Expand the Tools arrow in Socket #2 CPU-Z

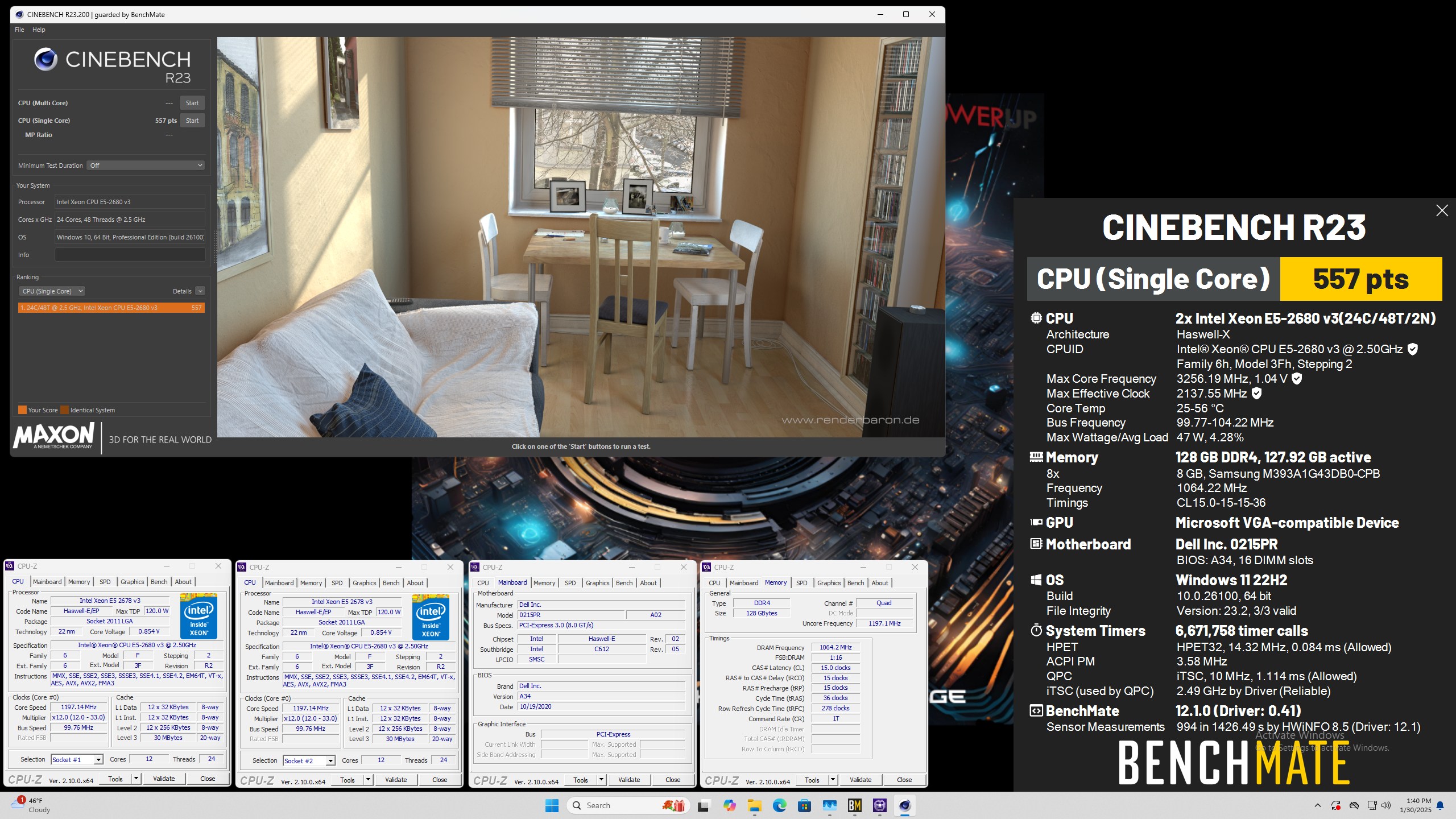pos(368,780)
